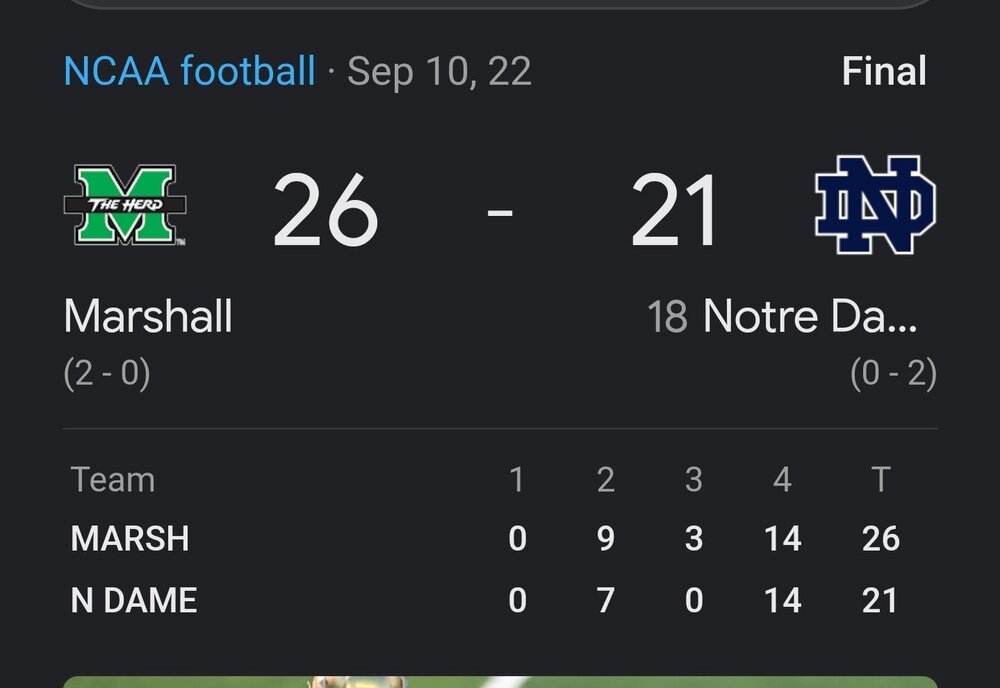Click the Marshall Thundering Herd logo
The height and width of the screenshot is (688, 1000).
125,206
